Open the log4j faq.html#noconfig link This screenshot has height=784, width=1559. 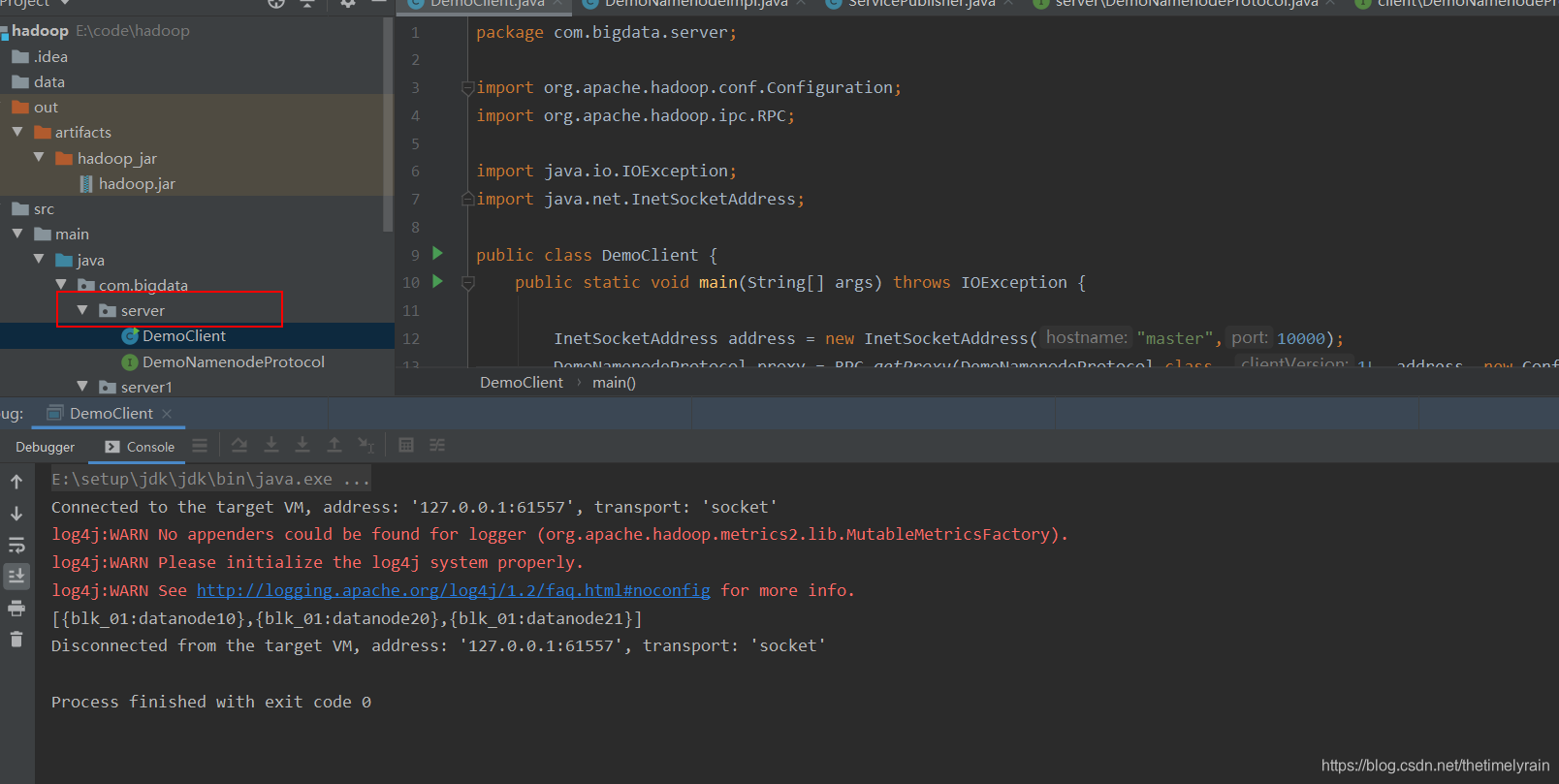tap(454, 590)
